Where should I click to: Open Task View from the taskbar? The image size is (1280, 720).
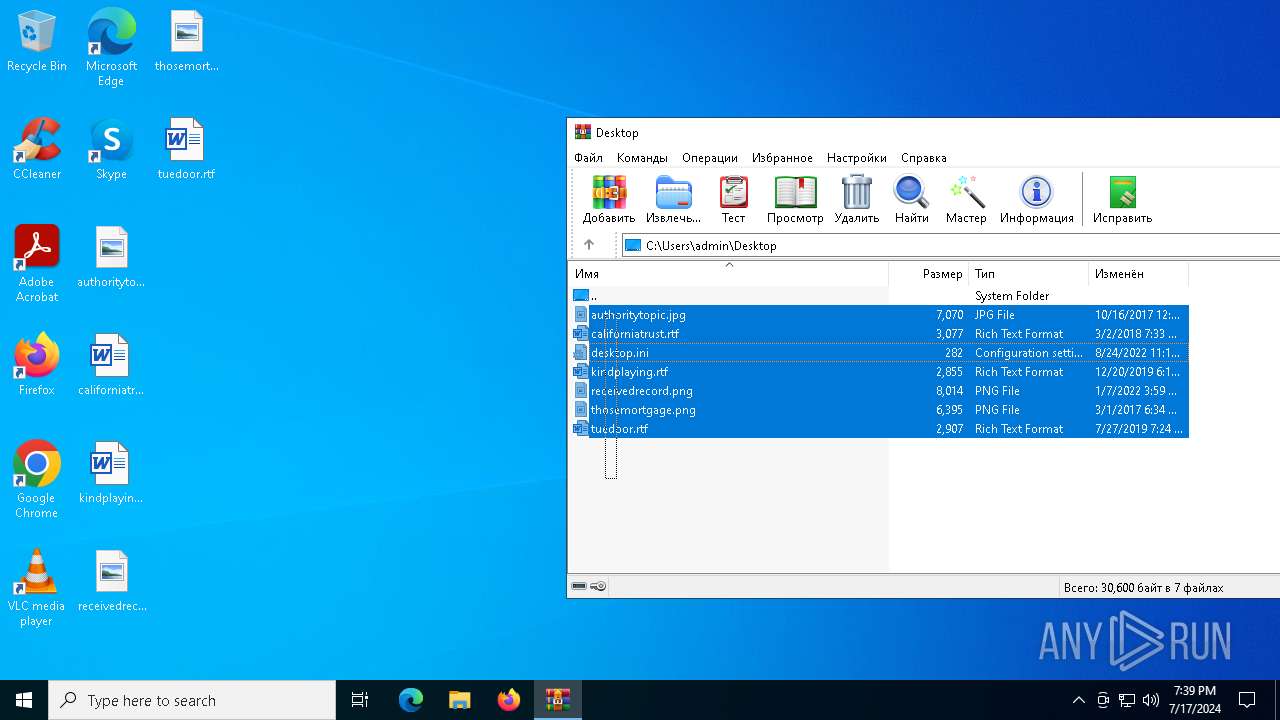(x=360, y=700)
